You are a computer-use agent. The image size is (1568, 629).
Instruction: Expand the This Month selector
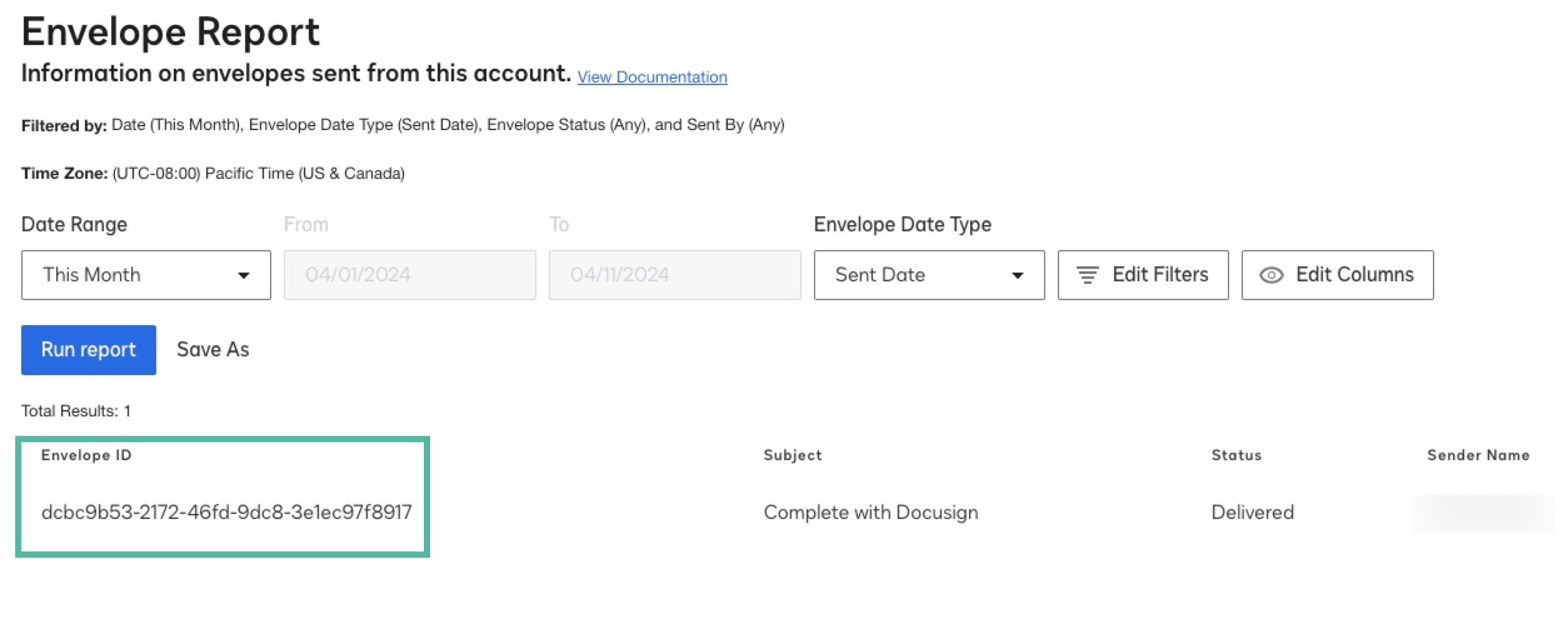pyautogui.click(x=146, y=274)
